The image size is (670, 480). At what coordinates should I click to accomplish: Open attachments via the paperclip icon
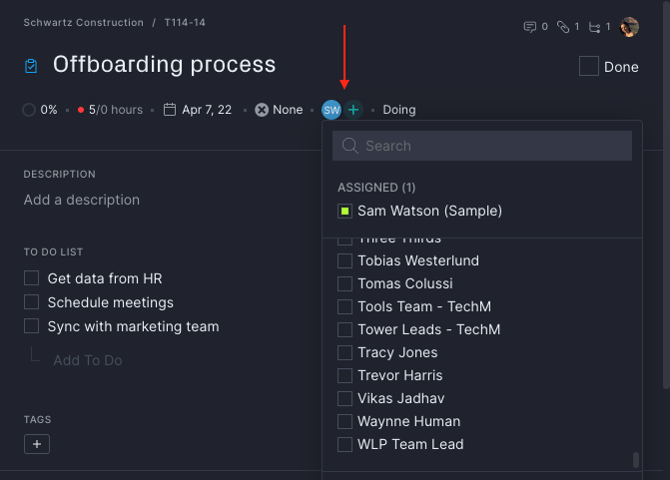(x=563, y=27)
